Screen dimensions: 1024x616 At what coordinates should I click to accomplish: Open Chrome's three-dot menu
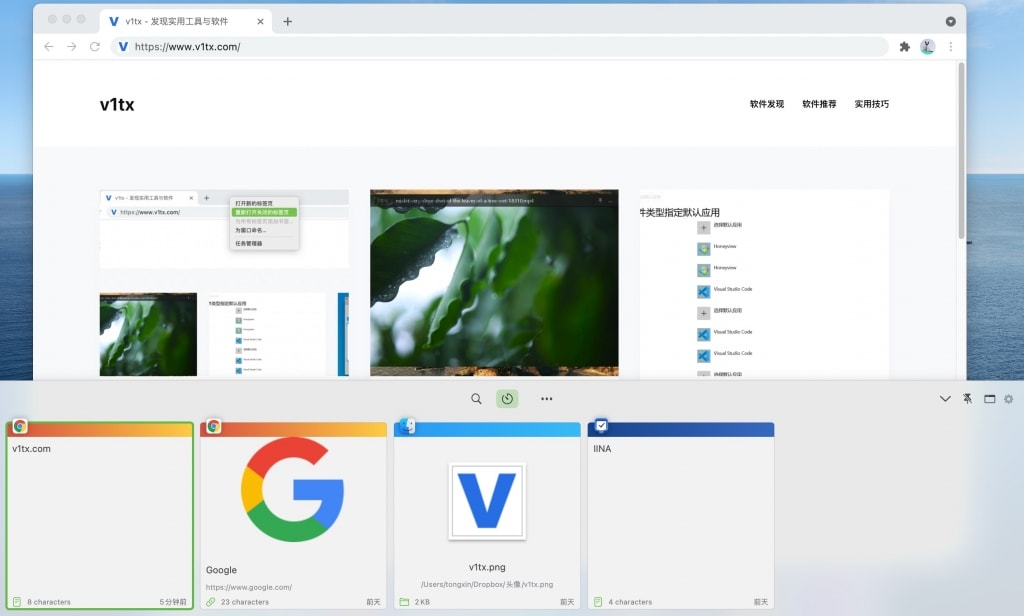click(x=951, y=46)
